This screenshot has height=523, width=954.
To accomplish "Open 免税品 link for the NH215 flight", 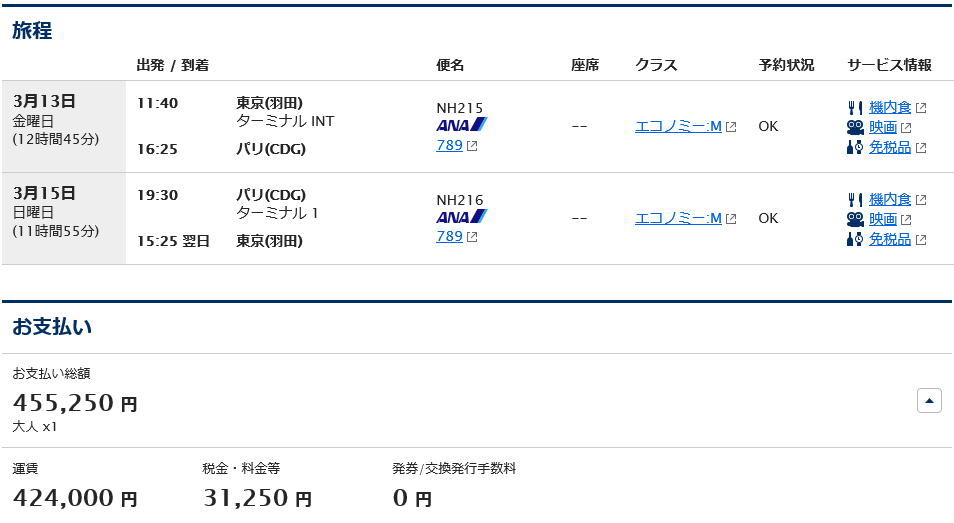I will coord(890,147).
